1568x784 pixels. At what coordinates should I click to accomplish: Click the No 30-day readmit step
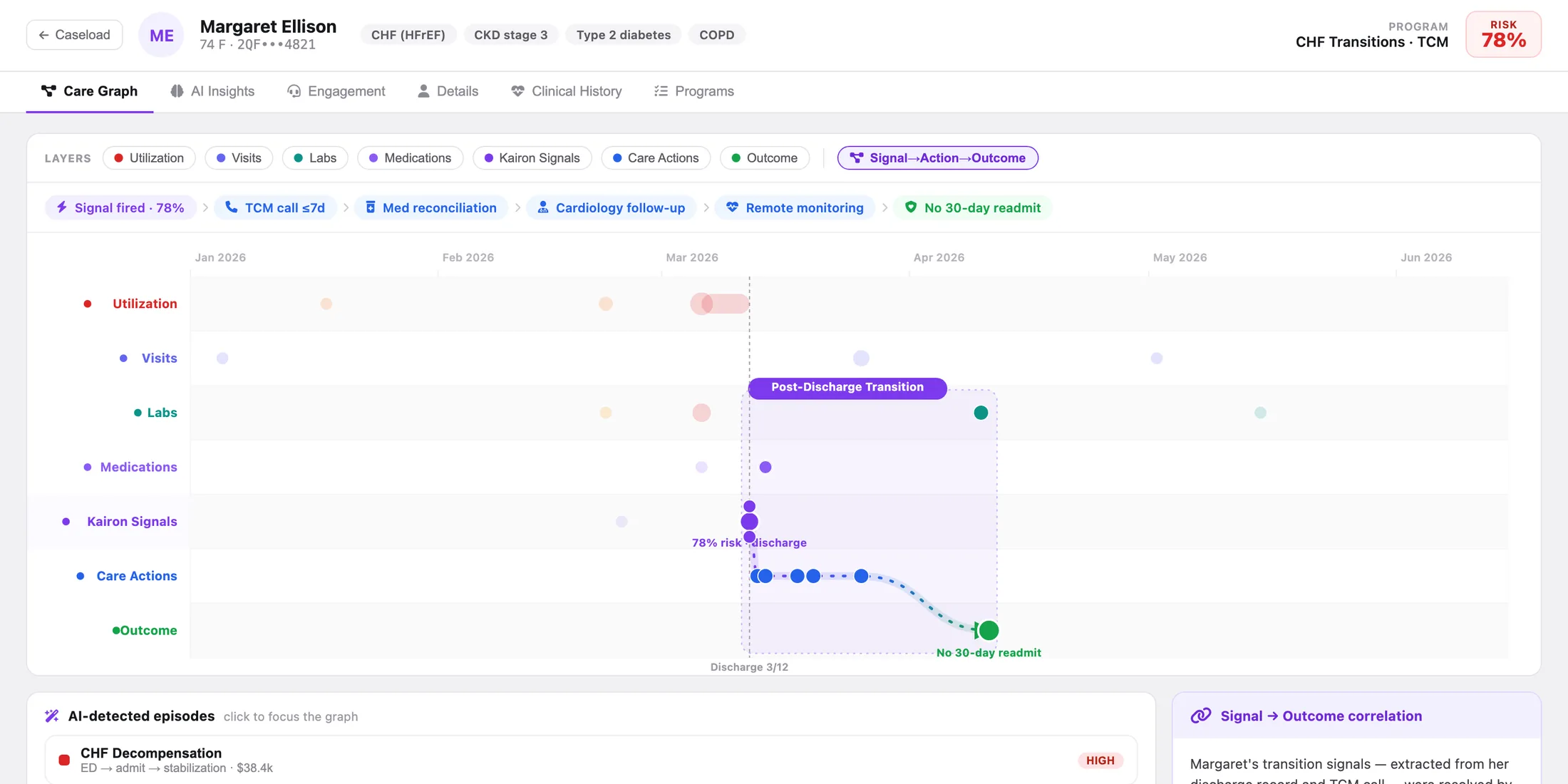click(973, 207)
